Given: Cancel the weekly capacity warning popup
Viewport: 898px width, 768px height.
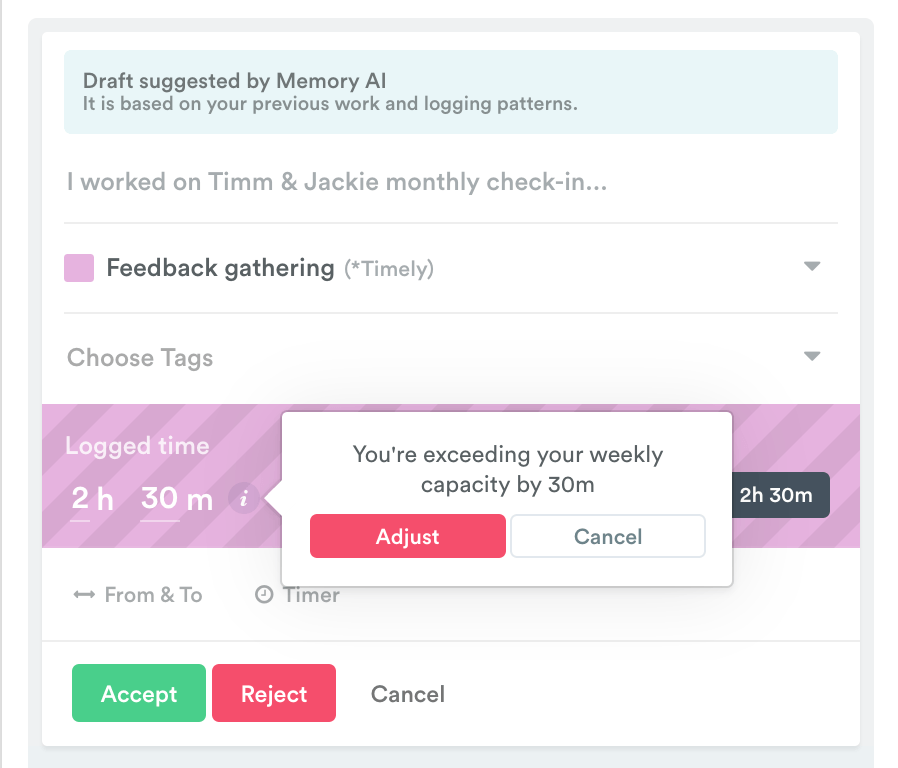Looking at the screenshot, I should click(x=608, y=536).
